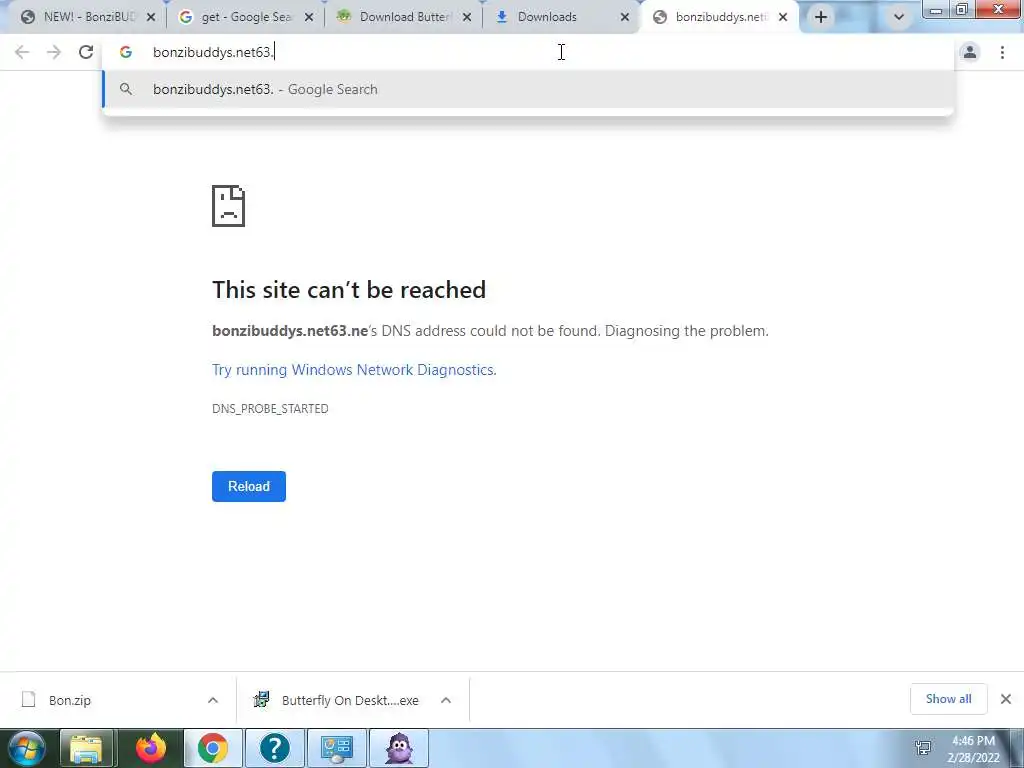This screenshot has width=1024, height=768.
Task: Open the Help question mark taskbar icon
Action: [274, 748]
